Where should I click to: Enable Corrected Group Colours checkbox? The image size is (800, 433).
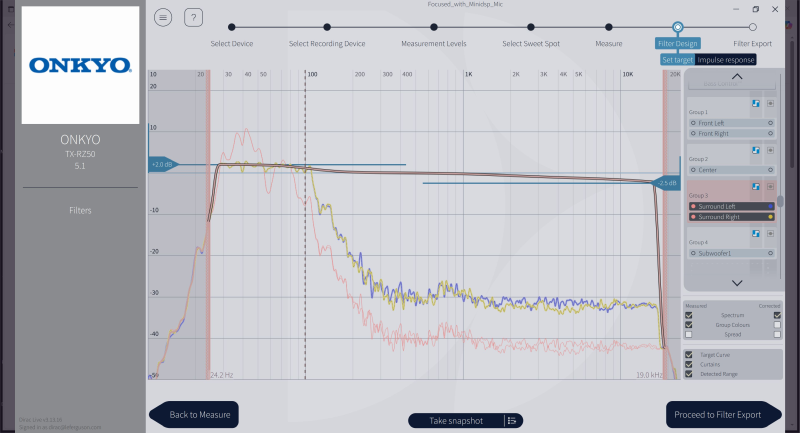pos(777,325)
